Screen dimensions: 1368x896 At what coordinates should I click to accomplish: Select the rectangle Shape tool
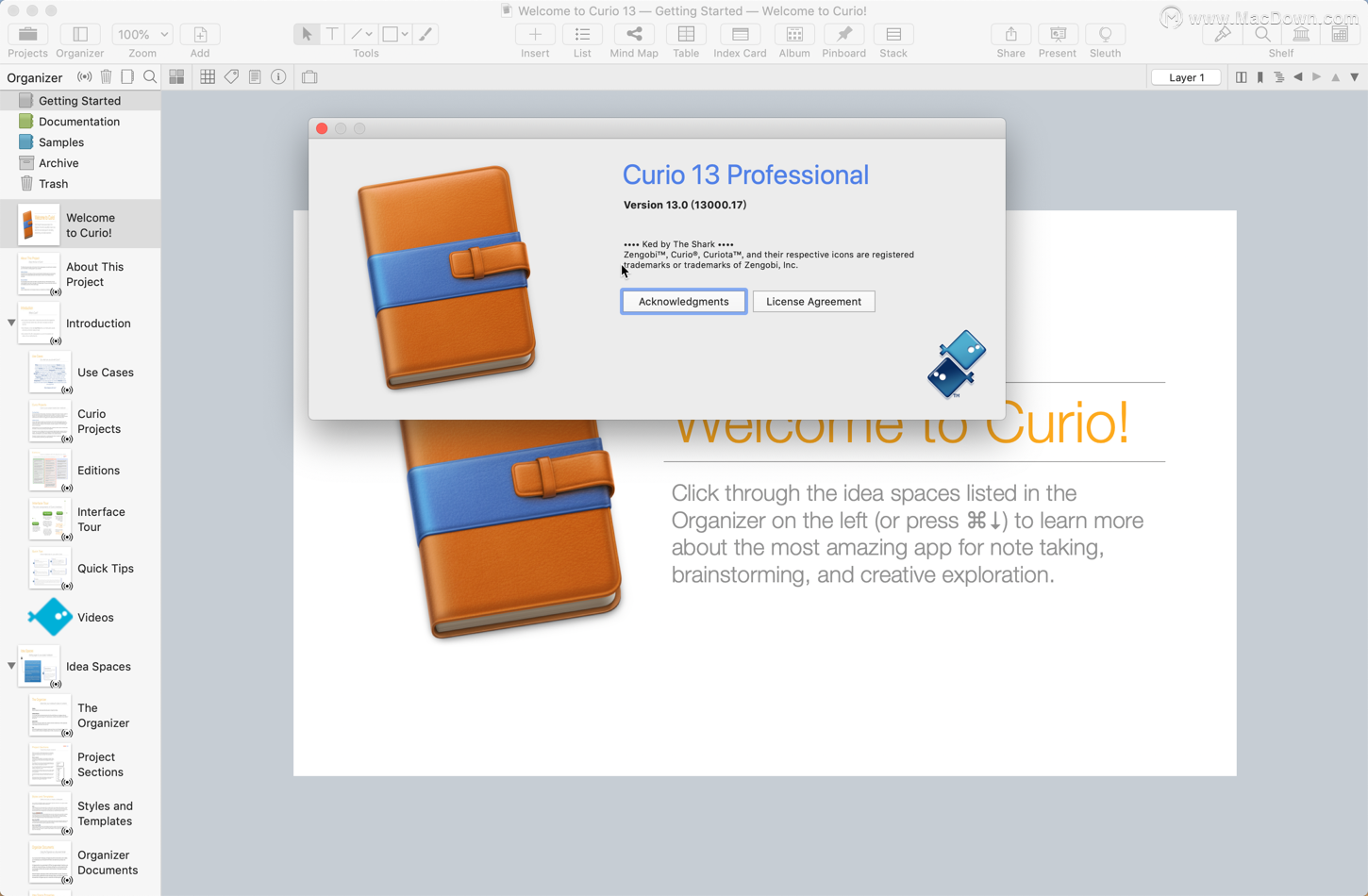[391, 34]
